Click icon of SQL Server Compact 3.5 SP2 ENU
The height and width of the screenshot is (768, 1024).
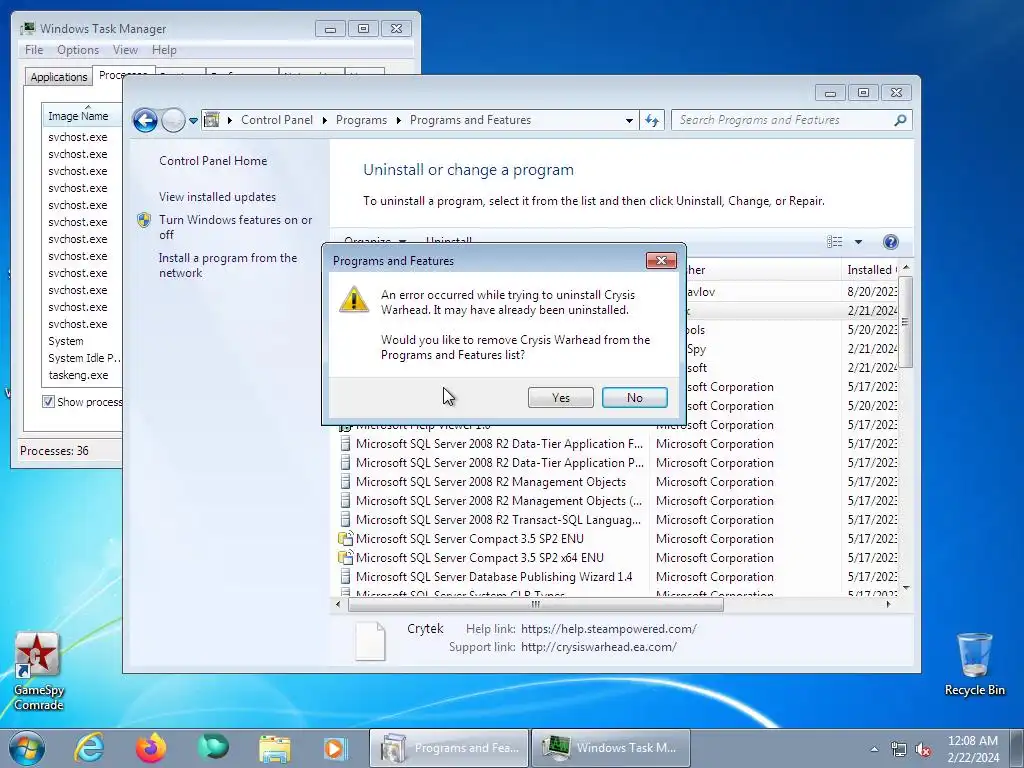click(x=345, y=539)
